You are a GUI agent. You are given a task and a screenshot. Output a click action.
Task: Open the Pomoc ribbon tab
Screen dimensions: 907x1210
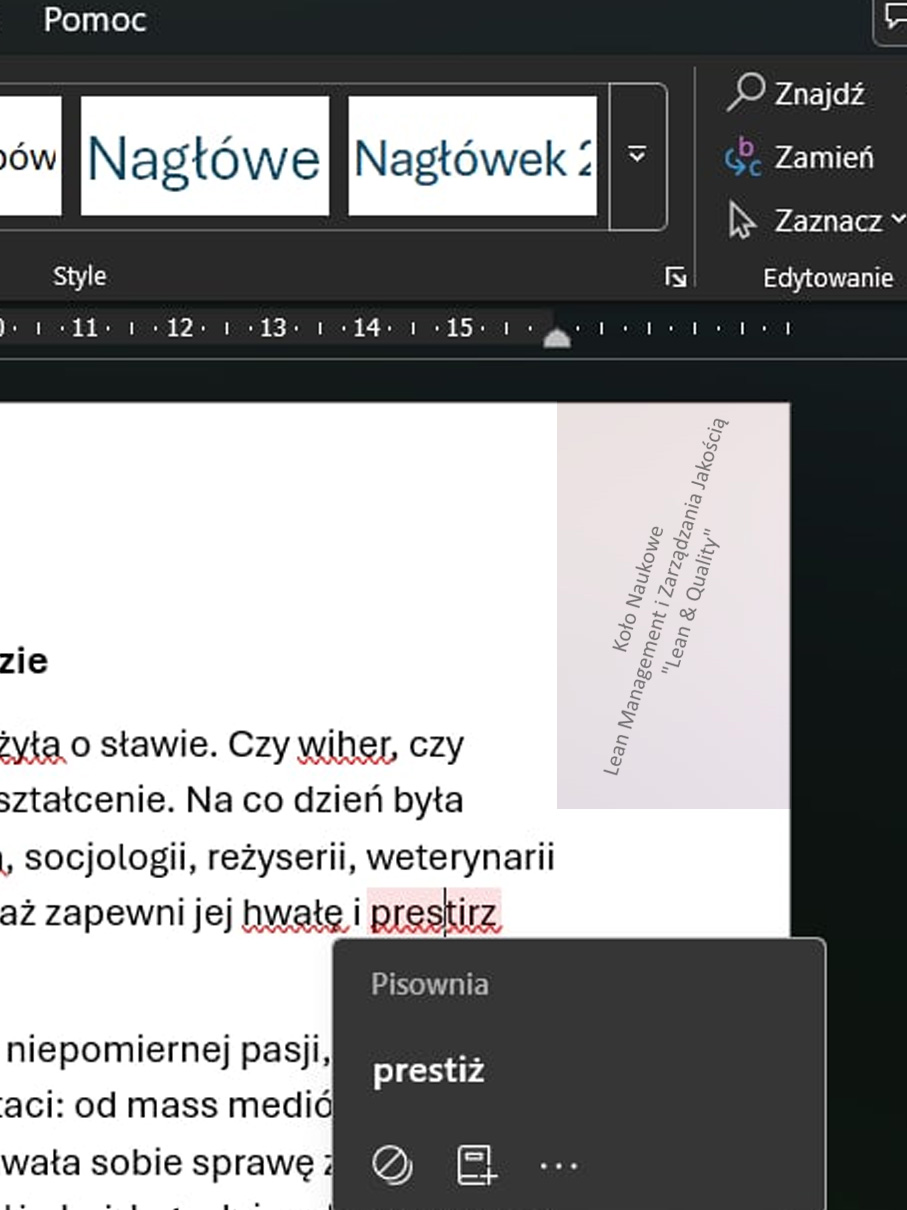(x=95, y=20)
